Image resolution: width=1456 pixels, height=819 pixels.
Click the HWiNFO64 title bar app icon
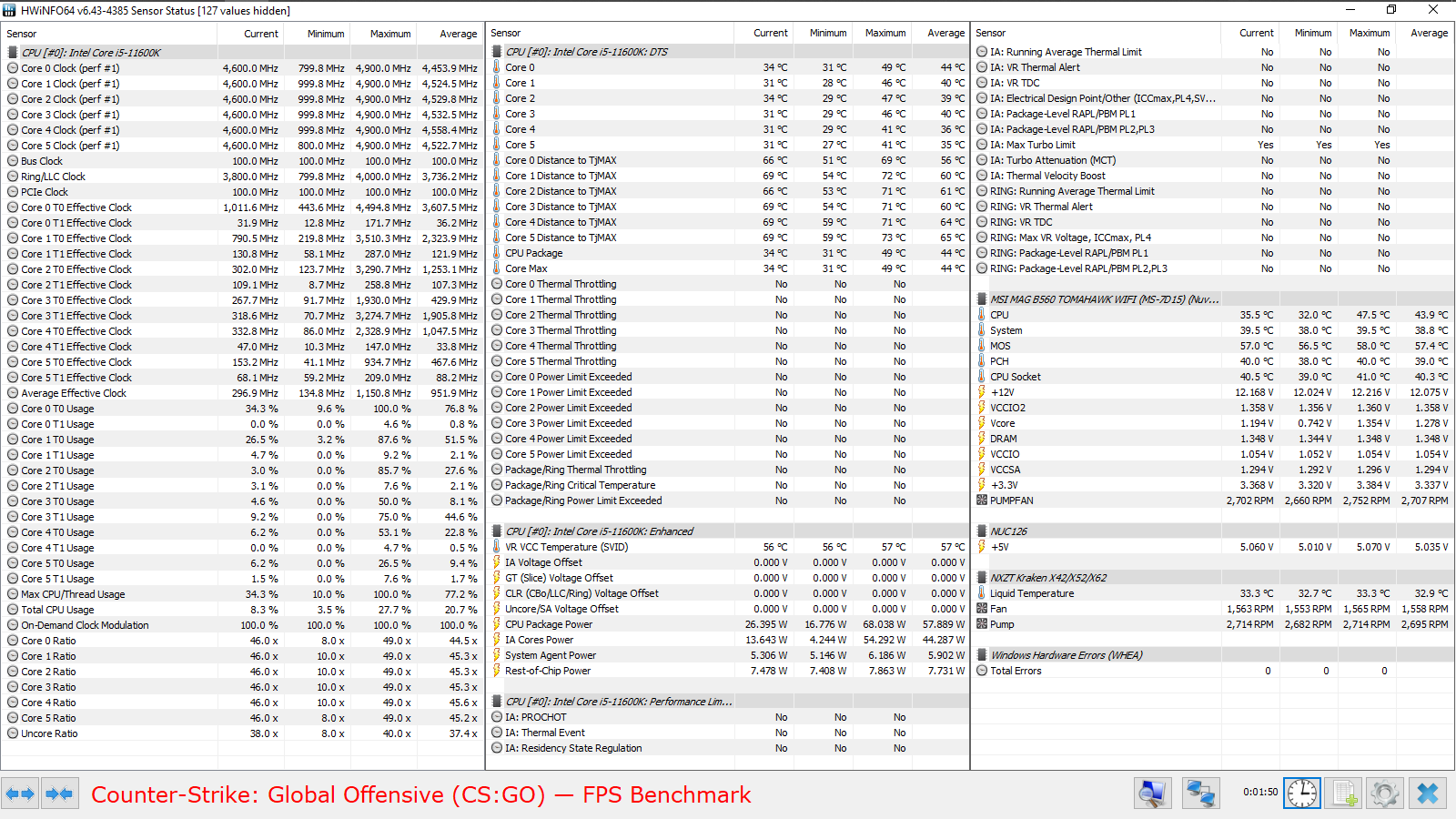pos(10,10)
